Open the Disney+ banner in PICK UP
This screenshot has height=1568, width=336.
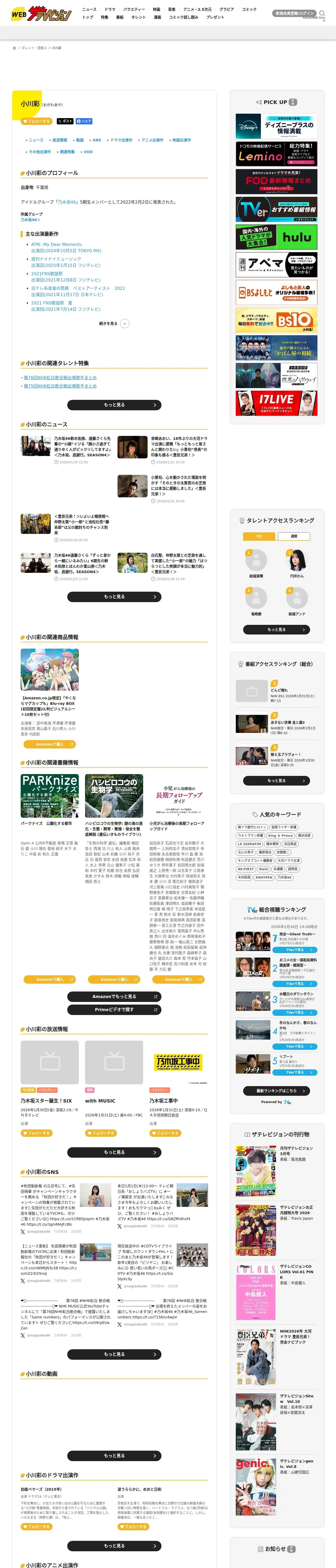(276, 126)
